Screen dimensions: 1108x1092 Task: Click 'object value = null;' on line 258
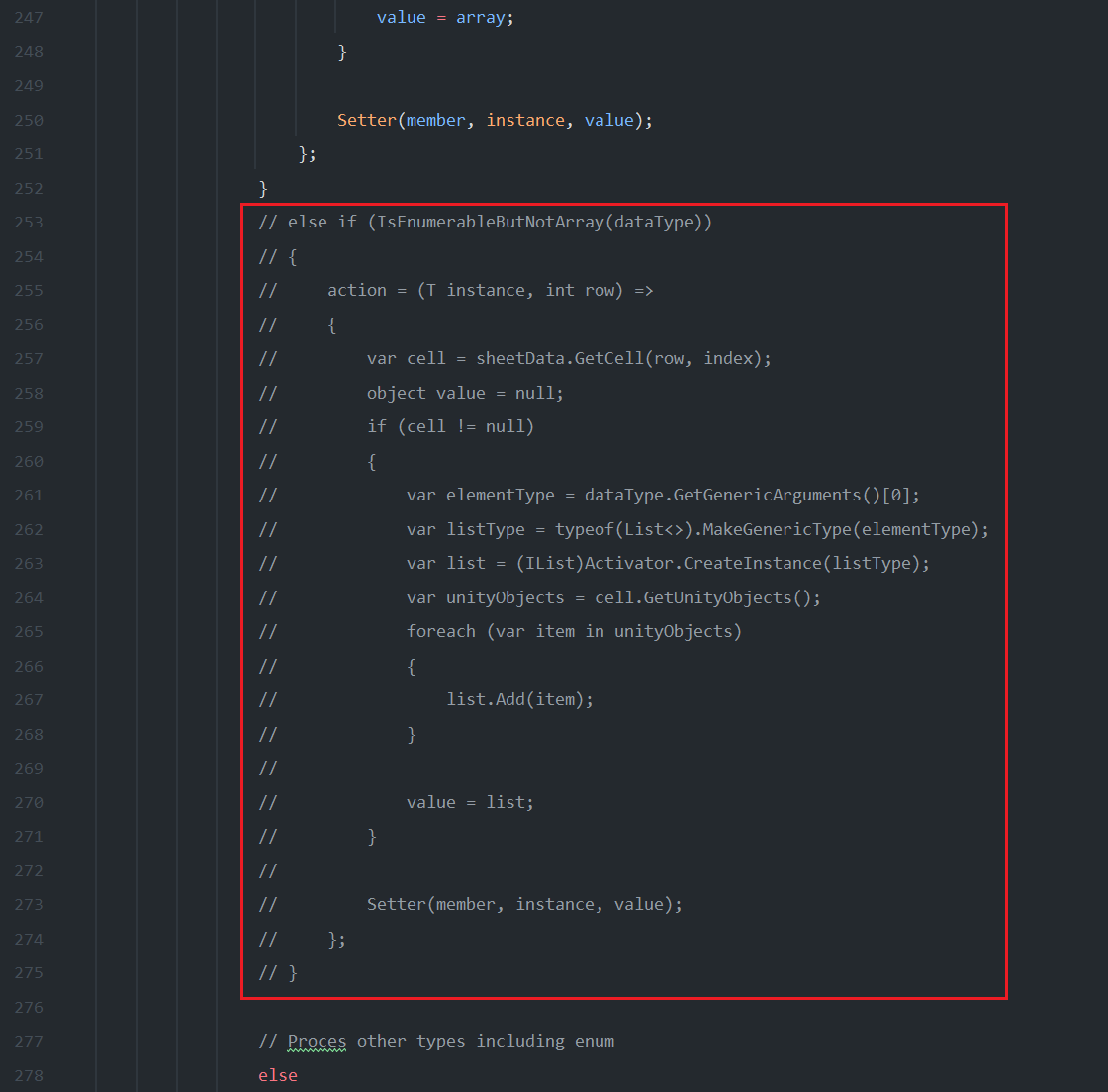(x=465, y=394)
